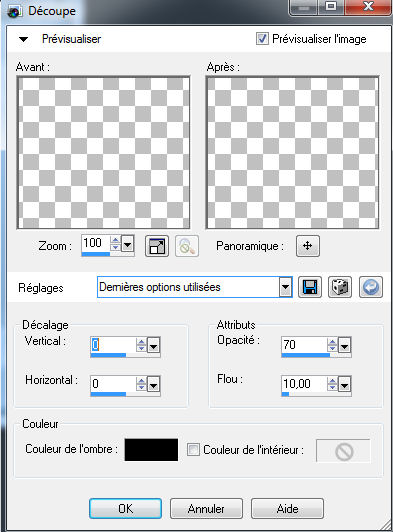Image resolution: width=393 pixels, height=532 pixels.
Task: Click the Découpe title bar app icon
Action: pos(14,11)
